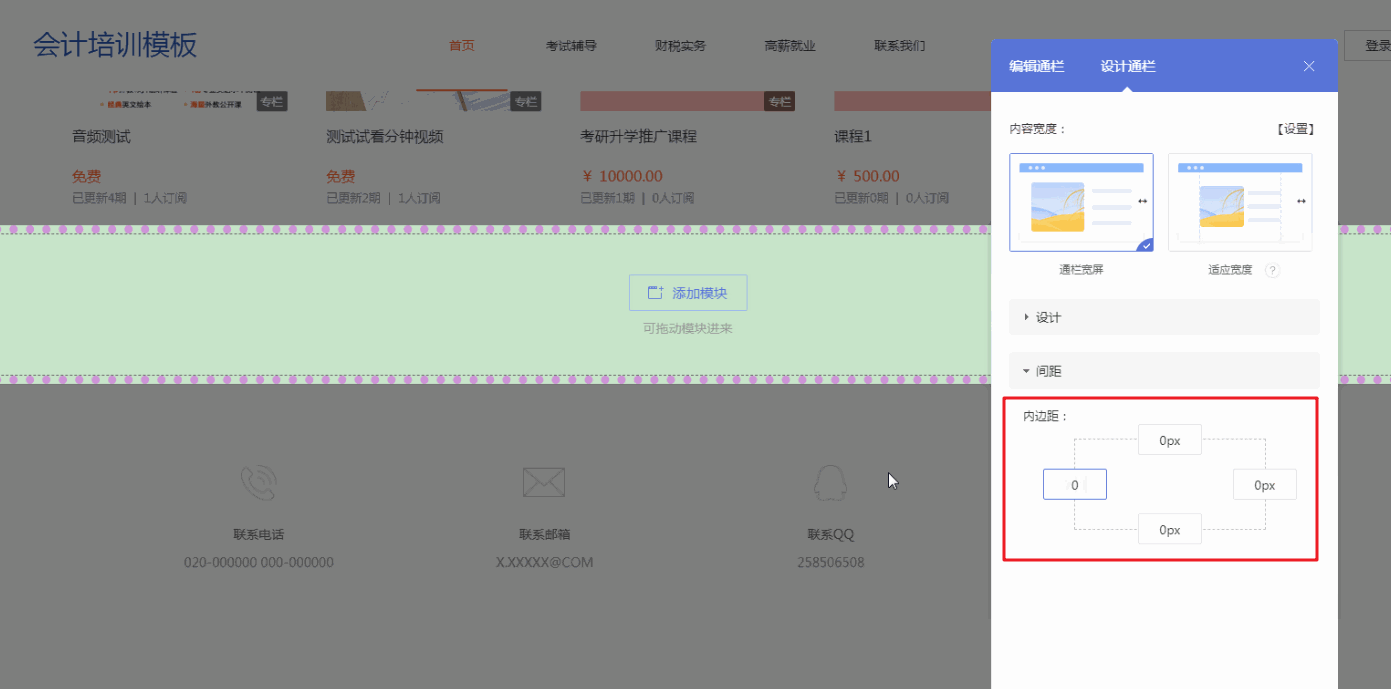Viewport: 1391px width, 689px height.
Task: Click the 联系电话 phone icon
Action: pyautogui.click(x=258, y=483)
